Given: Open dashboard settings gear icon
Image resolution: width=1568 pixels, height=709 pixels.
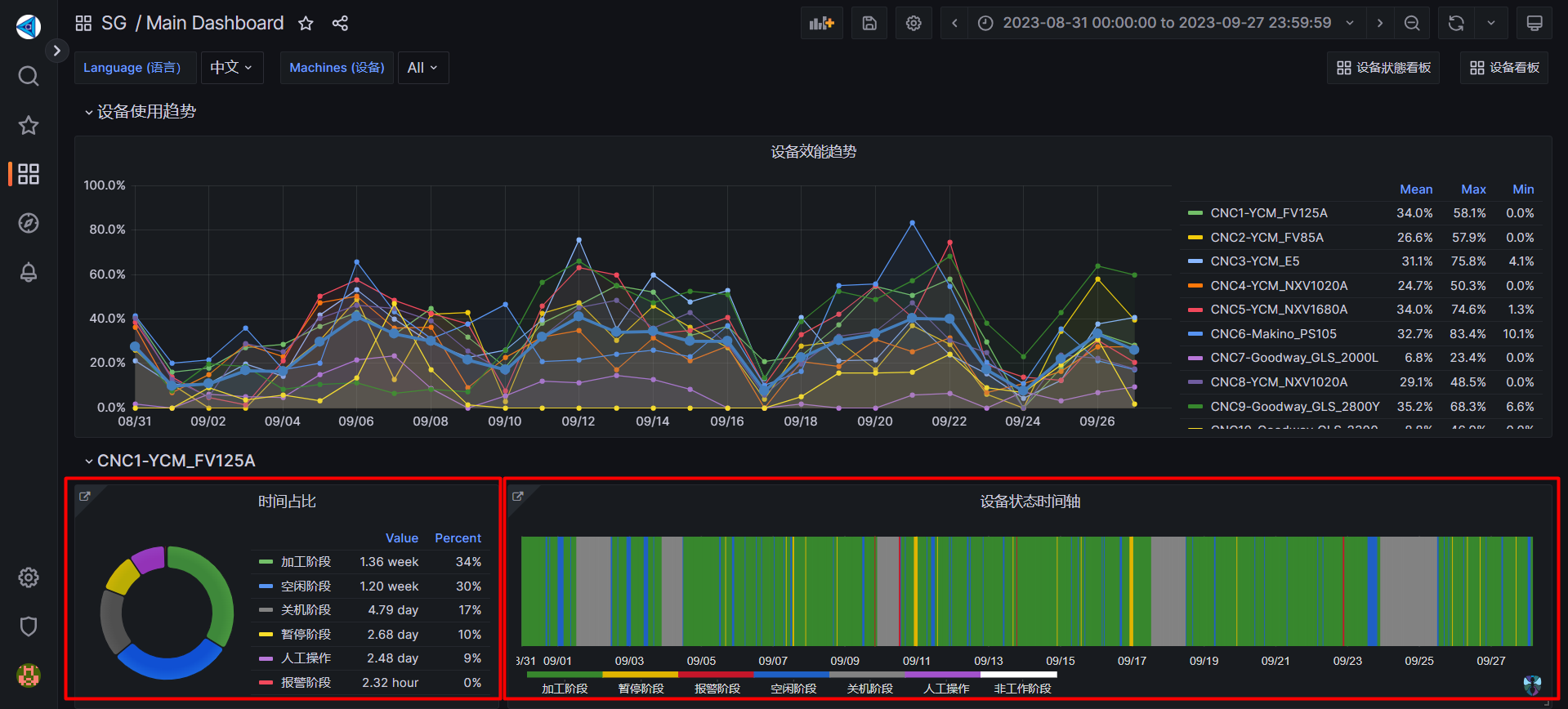Looking at the screenshot, I should pos(914,23).
